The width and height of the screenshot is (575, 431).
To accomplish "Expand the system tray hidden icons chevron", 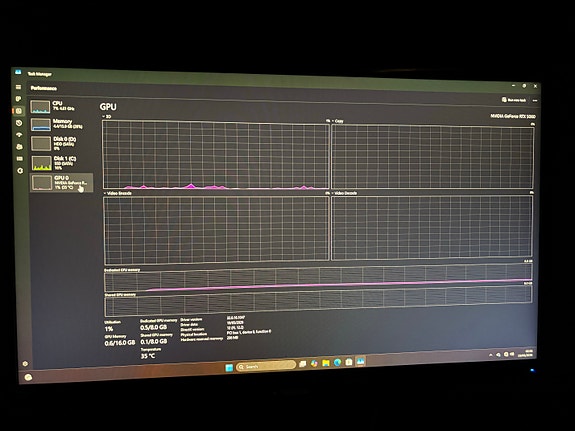I will pos(491,355).
